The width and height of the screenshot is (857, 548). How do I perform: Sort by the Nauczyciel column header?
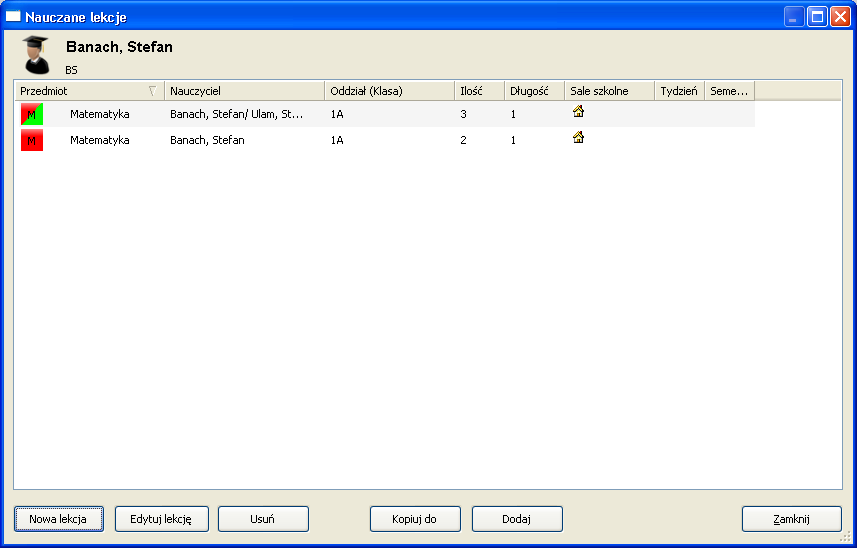click(244, 91)
